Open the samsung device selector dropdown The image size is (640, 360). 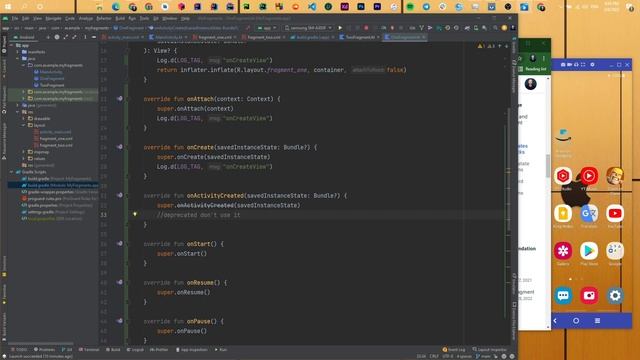pyautogui.click(x=308, y=28)
